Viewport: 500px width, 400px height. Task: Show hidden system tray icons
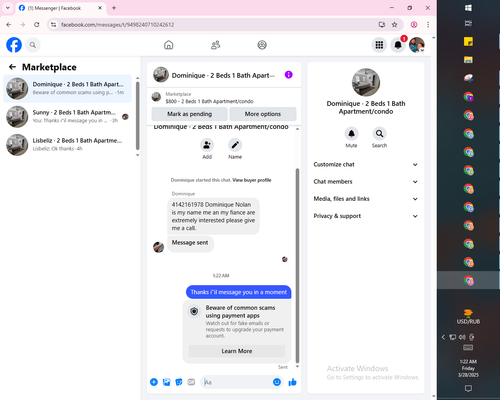pos(443,337)
